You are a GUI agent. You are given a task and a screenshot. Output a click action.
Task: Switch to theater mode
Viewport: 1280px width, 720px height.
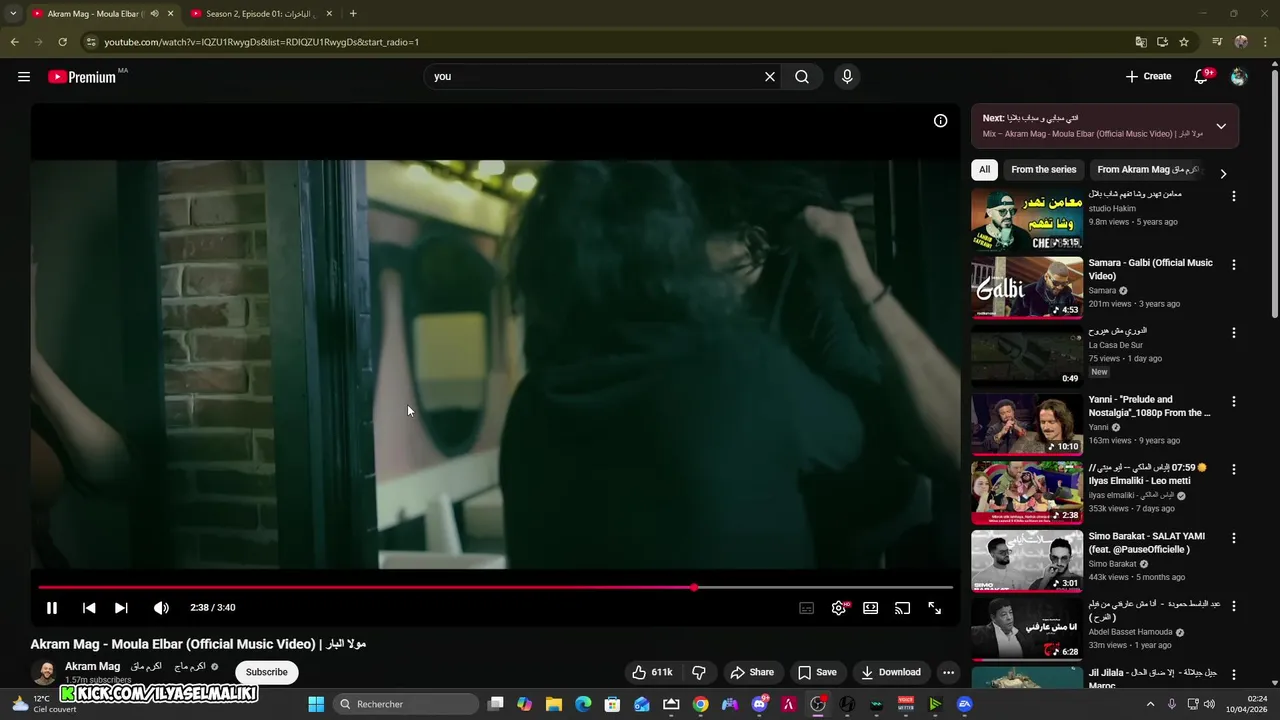pos(871,608)
